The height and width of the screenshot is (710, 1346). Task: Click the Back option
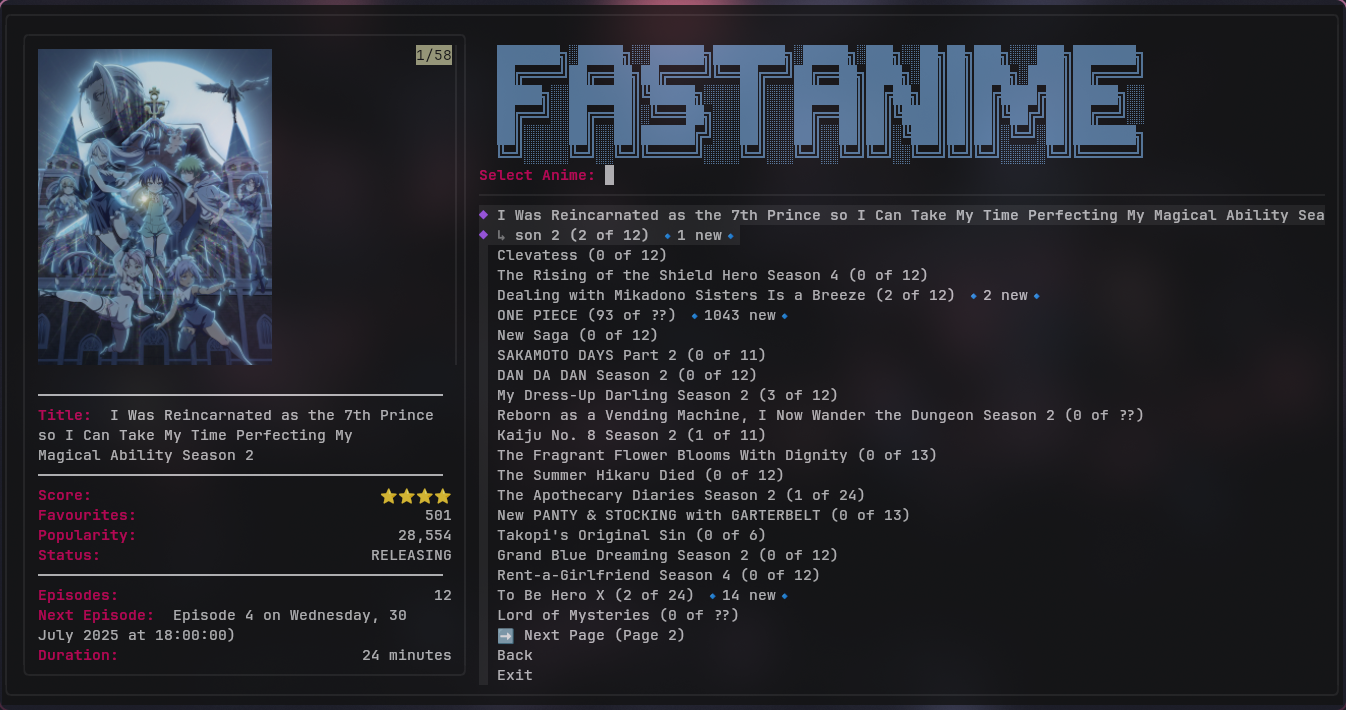(x=515, y=656)
